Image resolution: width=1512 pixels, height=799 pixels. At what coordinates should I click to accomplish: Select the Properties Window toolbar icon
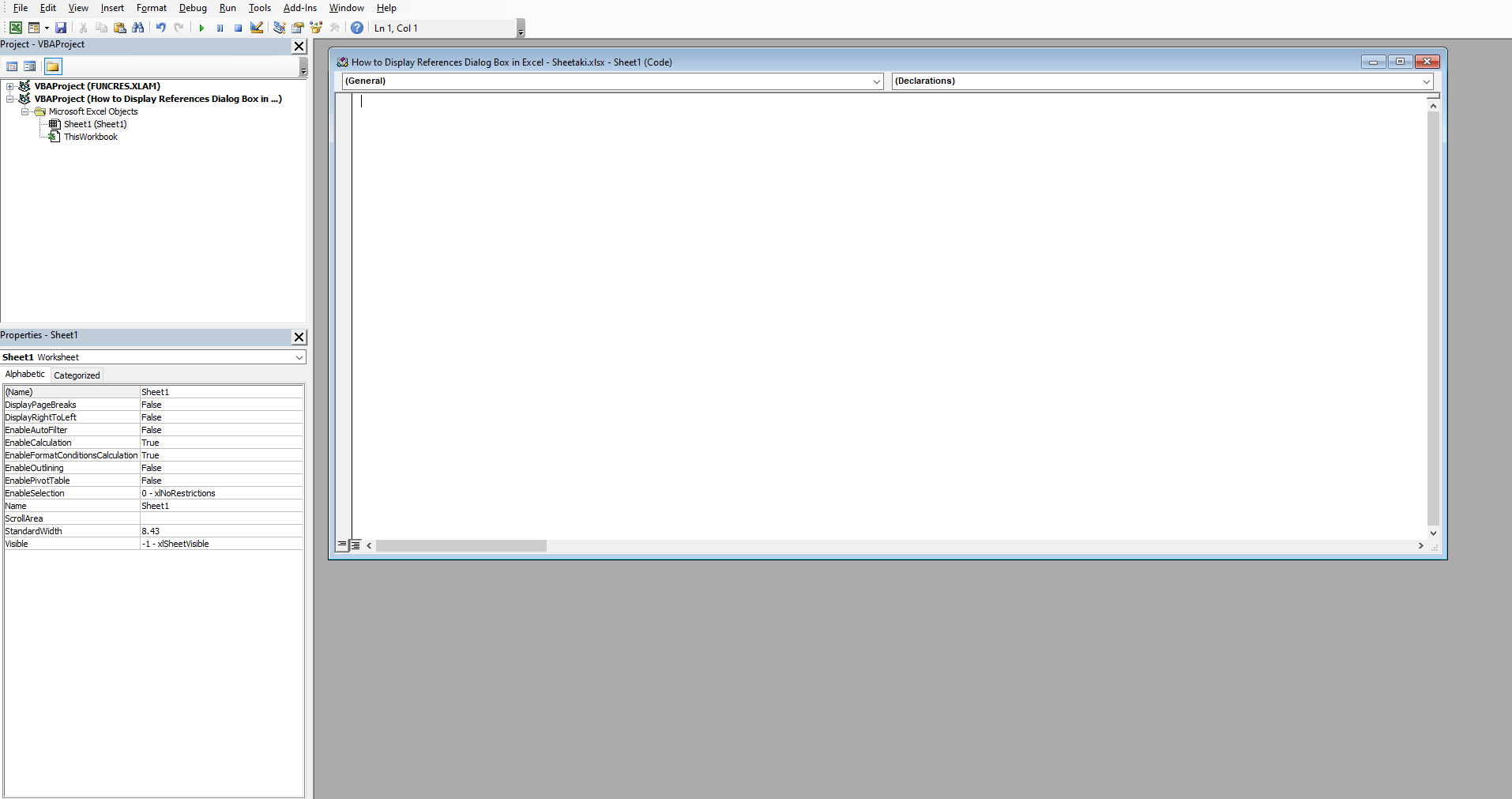pos(298,28)
